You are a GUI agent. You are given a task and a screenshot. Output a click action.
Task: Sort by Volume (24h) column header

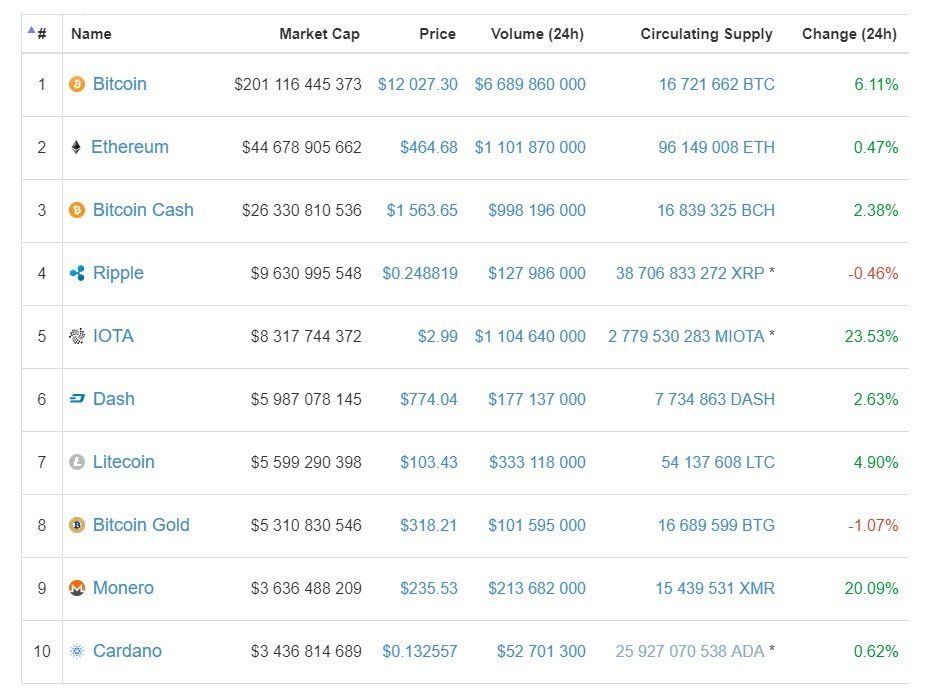click(x=537, y=34)
